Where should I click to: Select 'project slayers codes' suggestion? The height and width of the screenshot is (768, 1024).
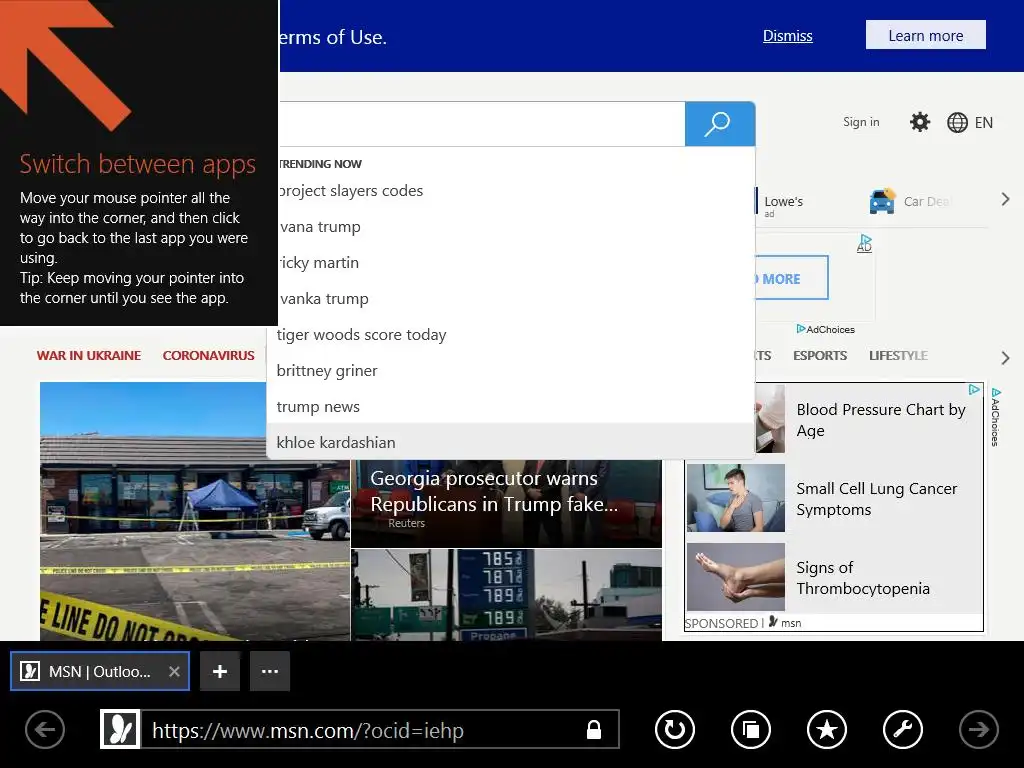tap(511, 191)
